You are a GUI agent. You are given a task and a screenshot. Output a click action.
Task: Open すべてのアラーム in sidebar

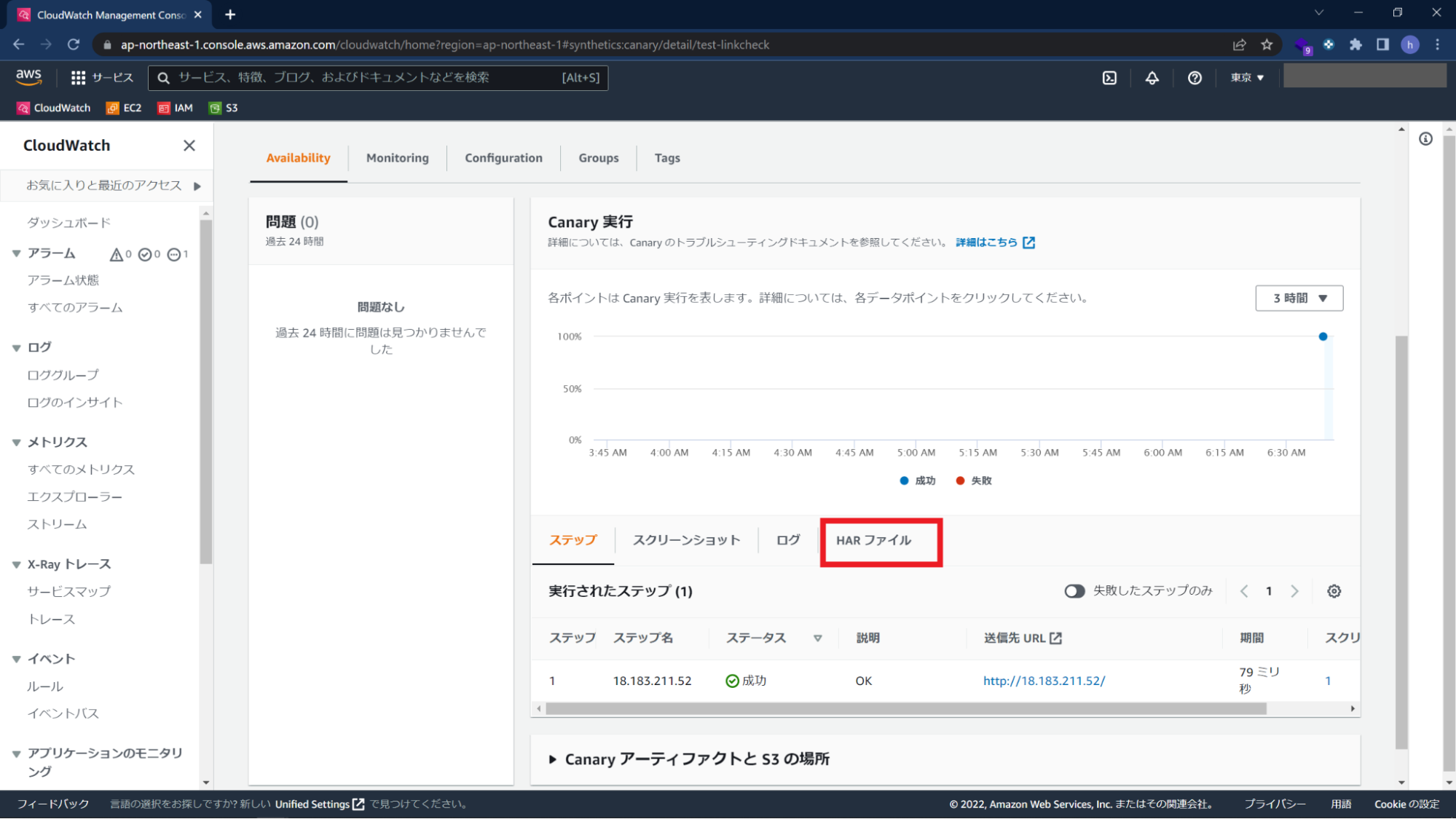click(x=75, y=308)
